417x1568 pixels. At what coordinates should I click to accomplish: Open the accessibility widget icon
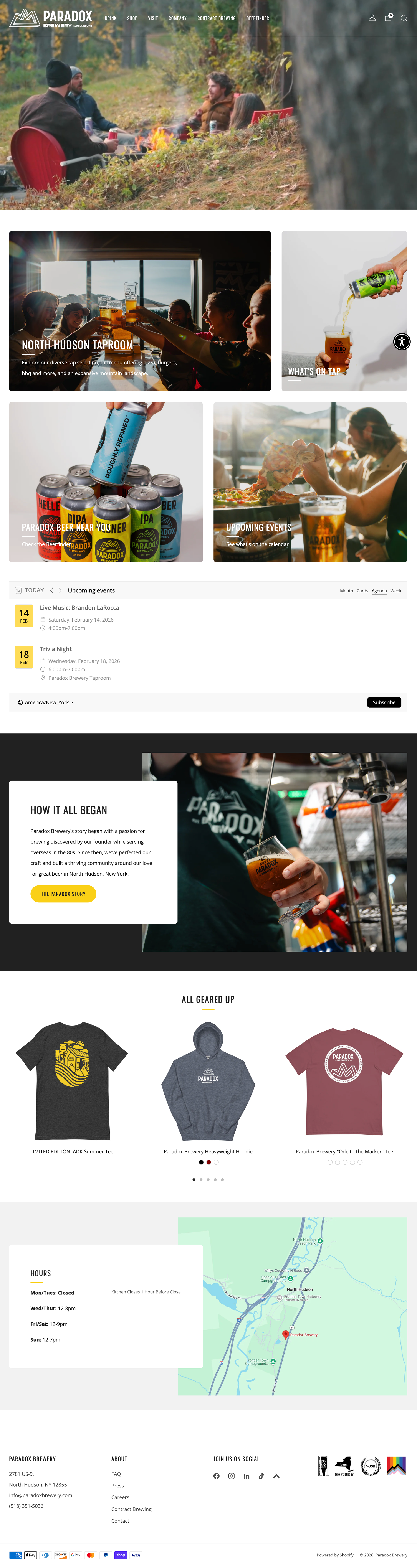coord(402,341)
